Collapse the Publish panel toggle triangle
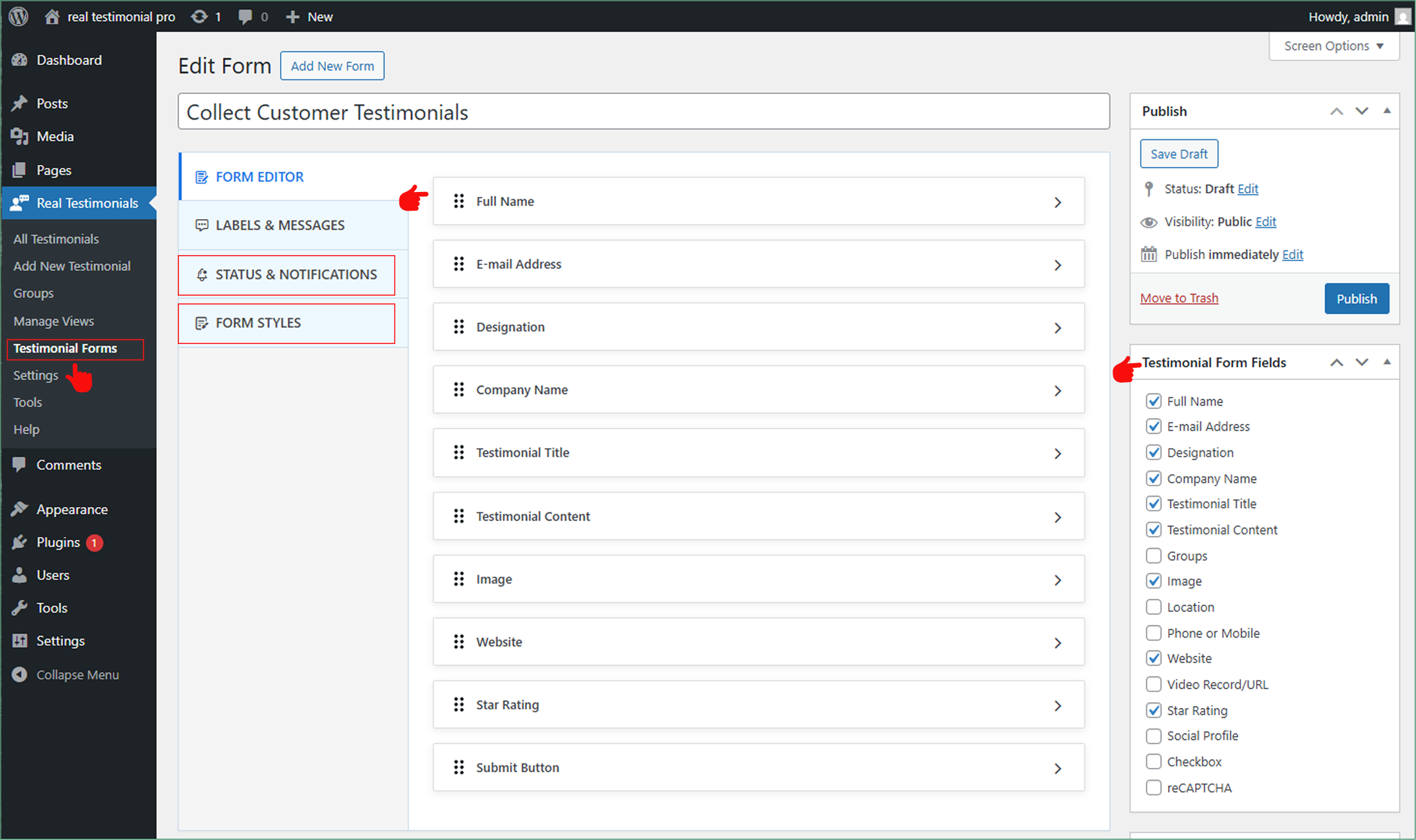1416x840 pixels. (x=1387, y=111)
